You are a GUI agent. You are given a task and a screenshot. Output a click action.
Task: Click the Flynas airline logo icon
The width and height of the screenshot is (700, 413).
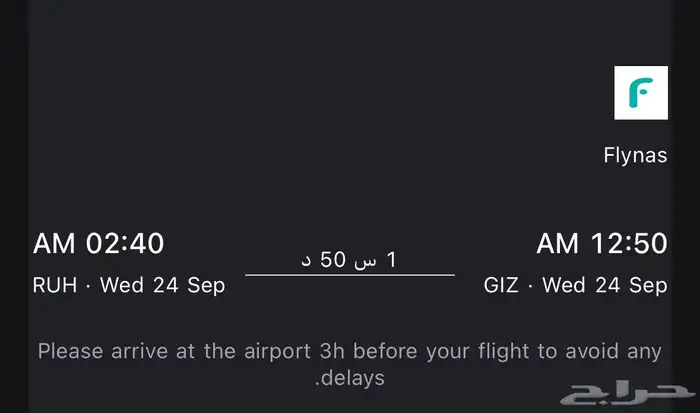[x=641, y=93]
